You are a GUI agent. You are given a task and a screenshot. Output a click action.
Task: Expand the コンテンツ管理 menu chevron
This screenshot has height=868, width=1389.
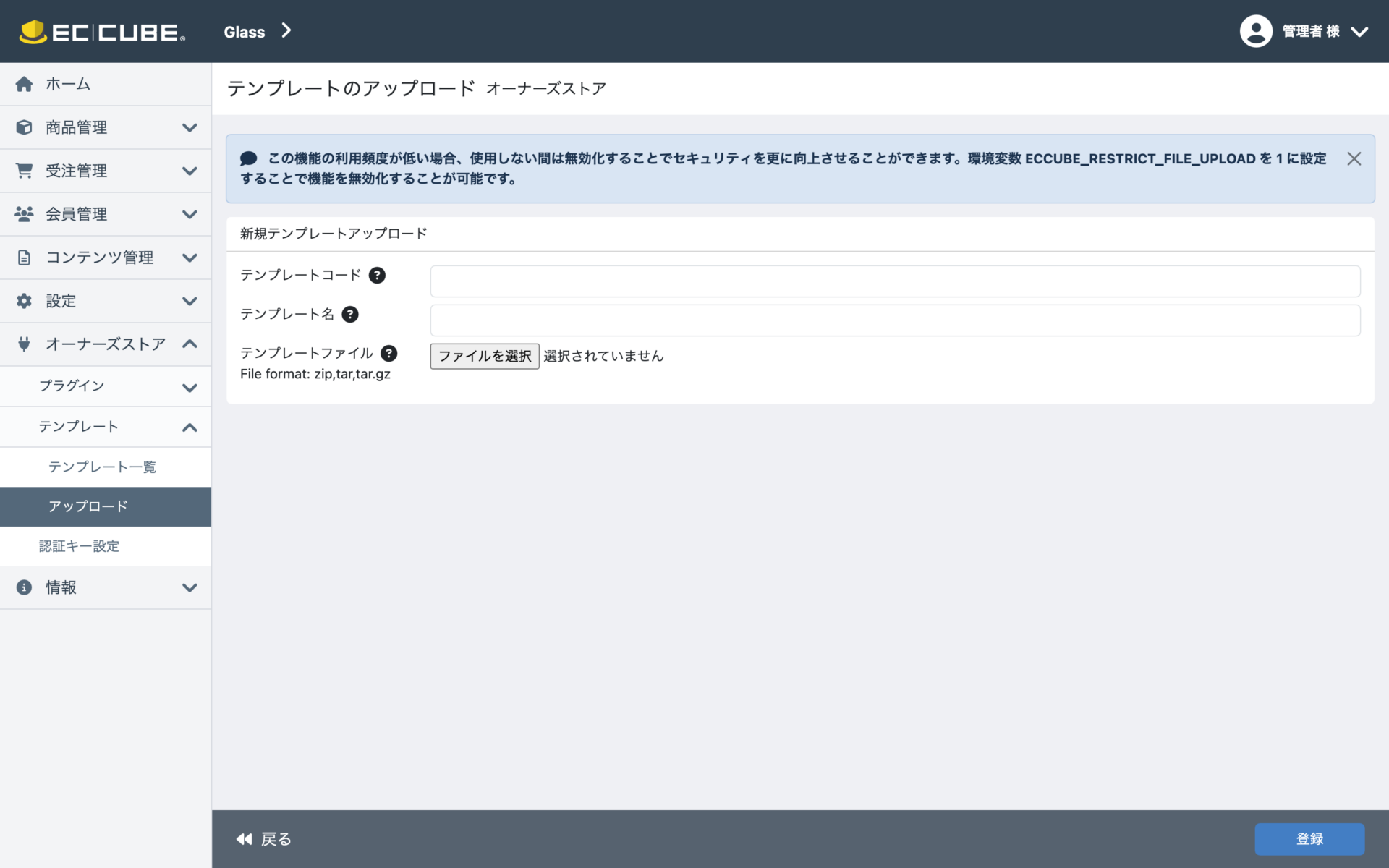point(190,258)
